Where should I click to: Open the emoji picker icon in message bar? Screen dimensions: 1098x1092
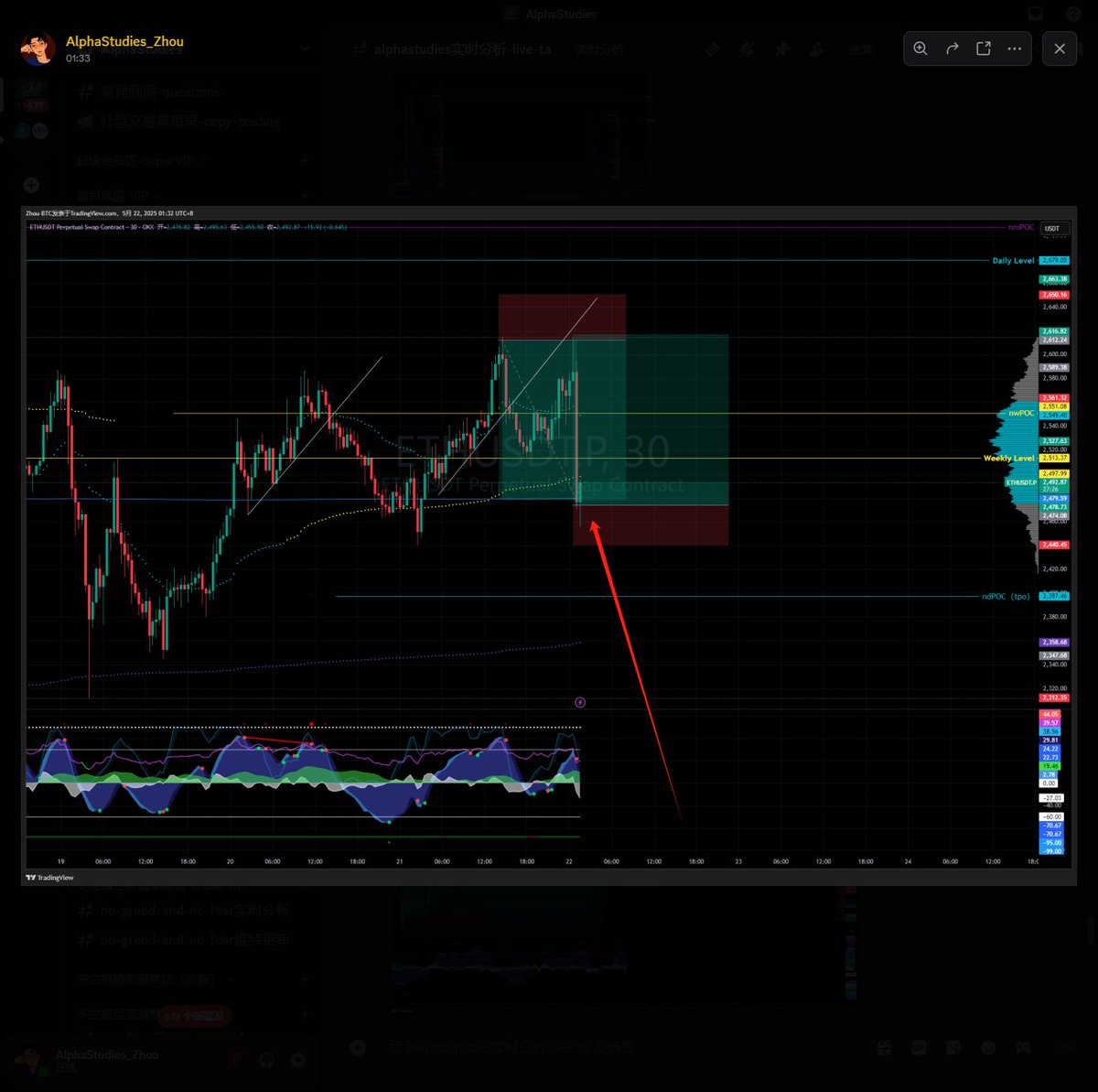pos(988,1047)
